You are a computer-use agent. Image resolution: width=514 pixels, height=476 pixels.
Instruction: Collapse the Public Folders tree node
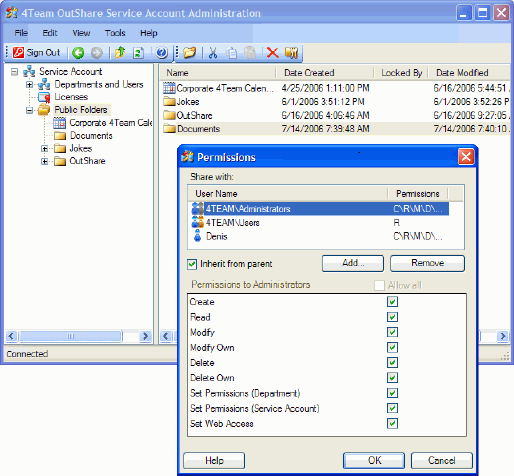29,110
